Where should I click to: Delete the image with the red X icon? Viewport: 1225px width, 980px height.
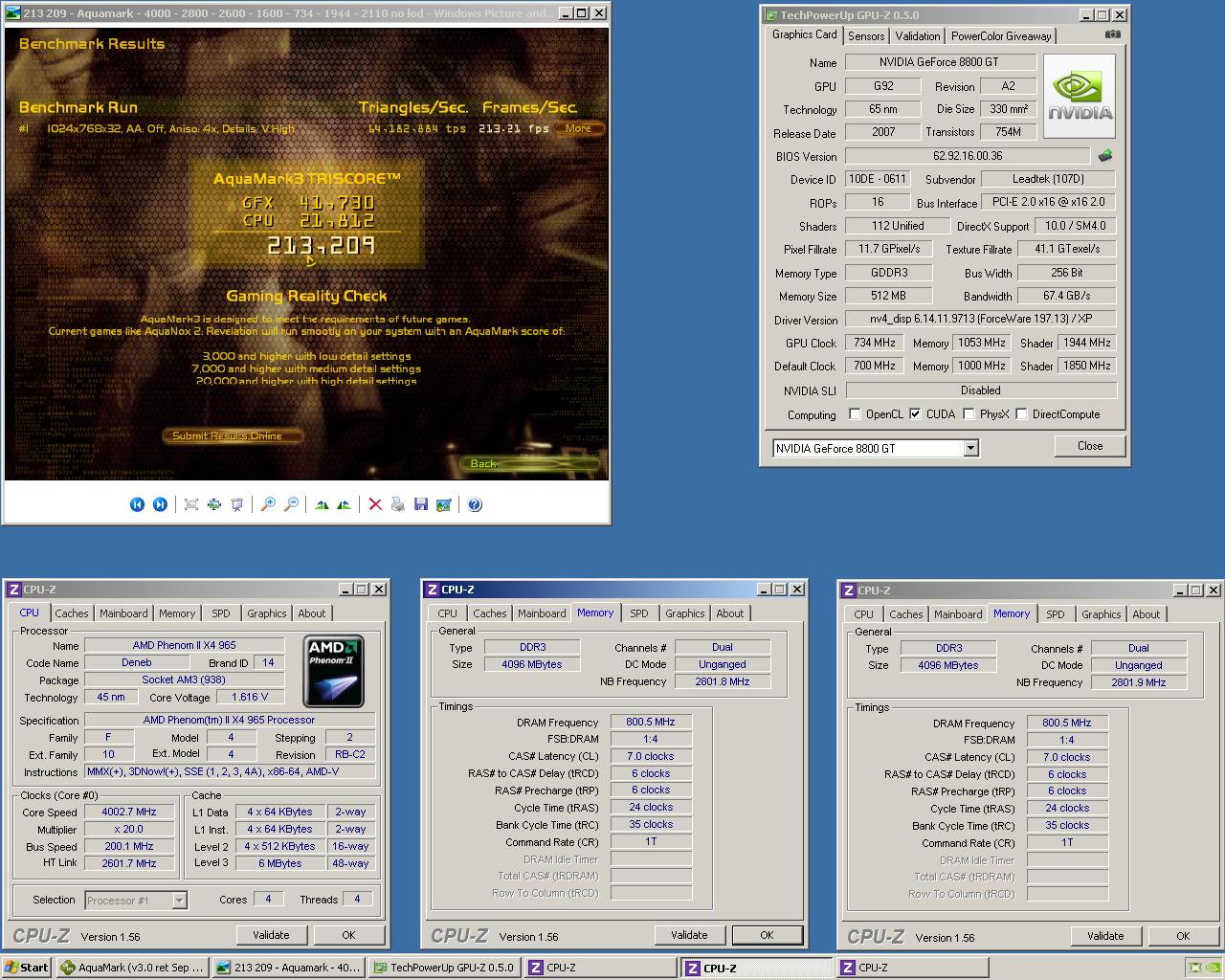pos(375,504)
